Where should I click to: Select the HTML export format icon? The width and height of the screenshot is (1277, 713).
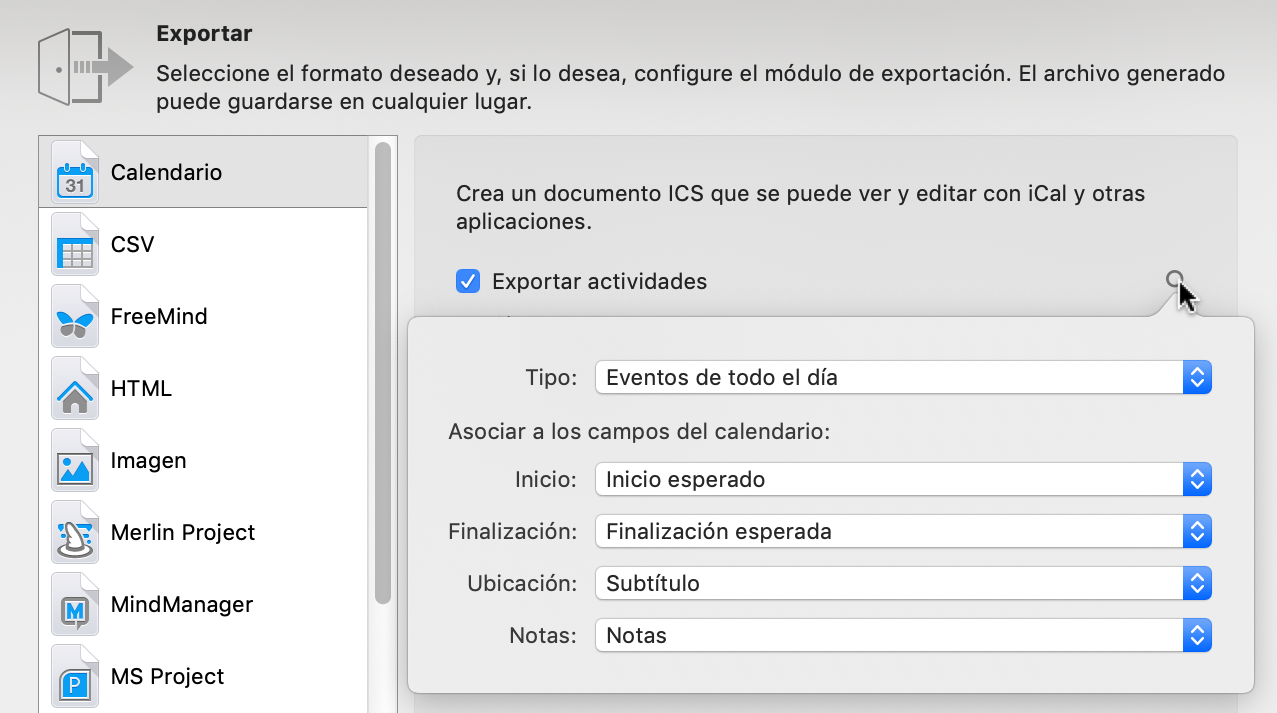(x=75, y=388)
